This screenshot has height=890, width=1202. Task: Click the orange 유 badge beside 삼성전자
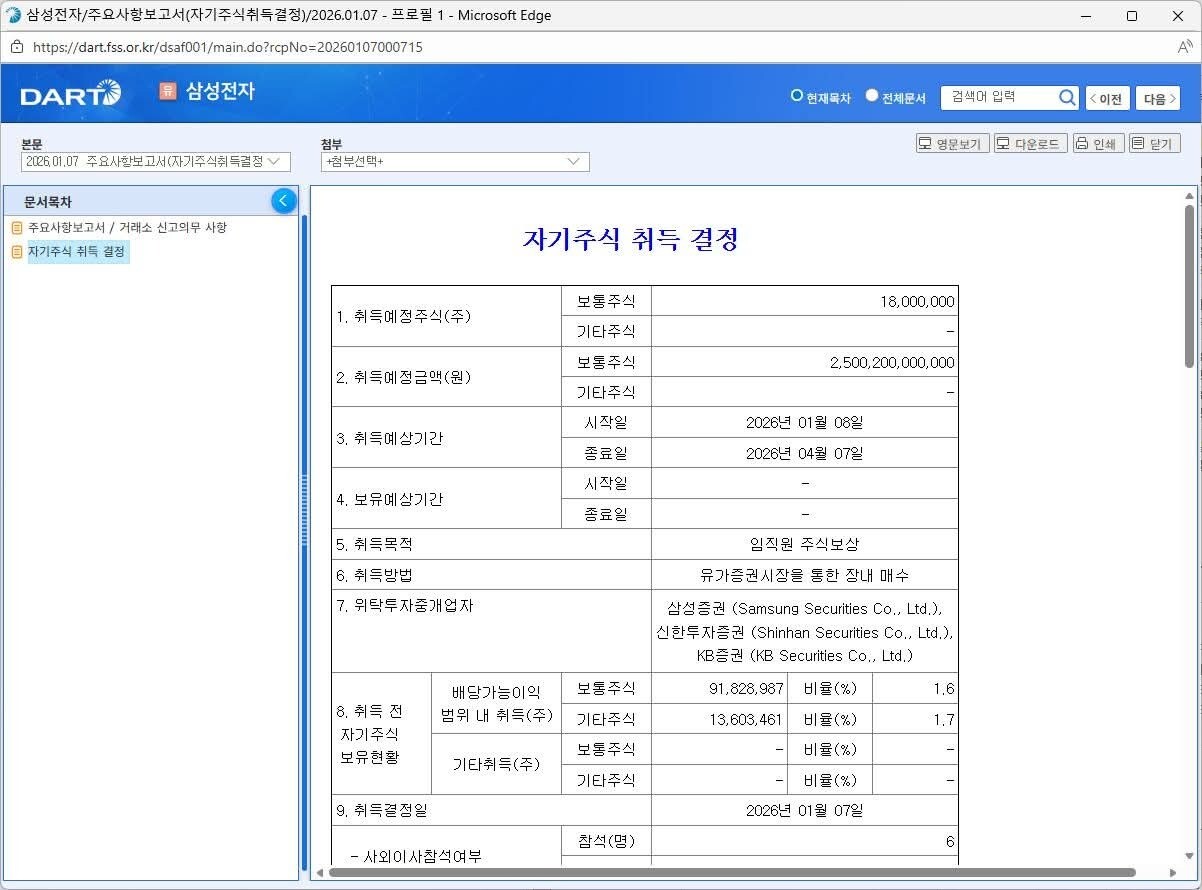click(x=167, y=91)
